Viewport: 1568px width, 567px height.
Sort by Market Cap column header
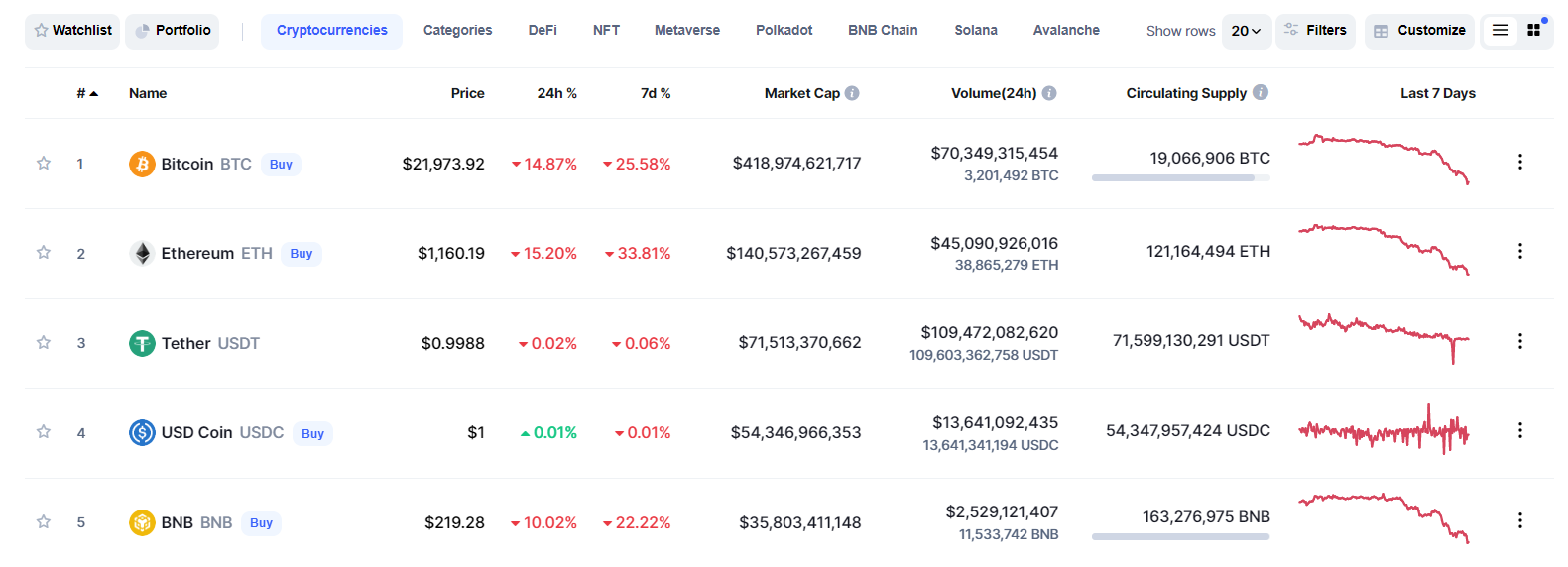[801, 93]
